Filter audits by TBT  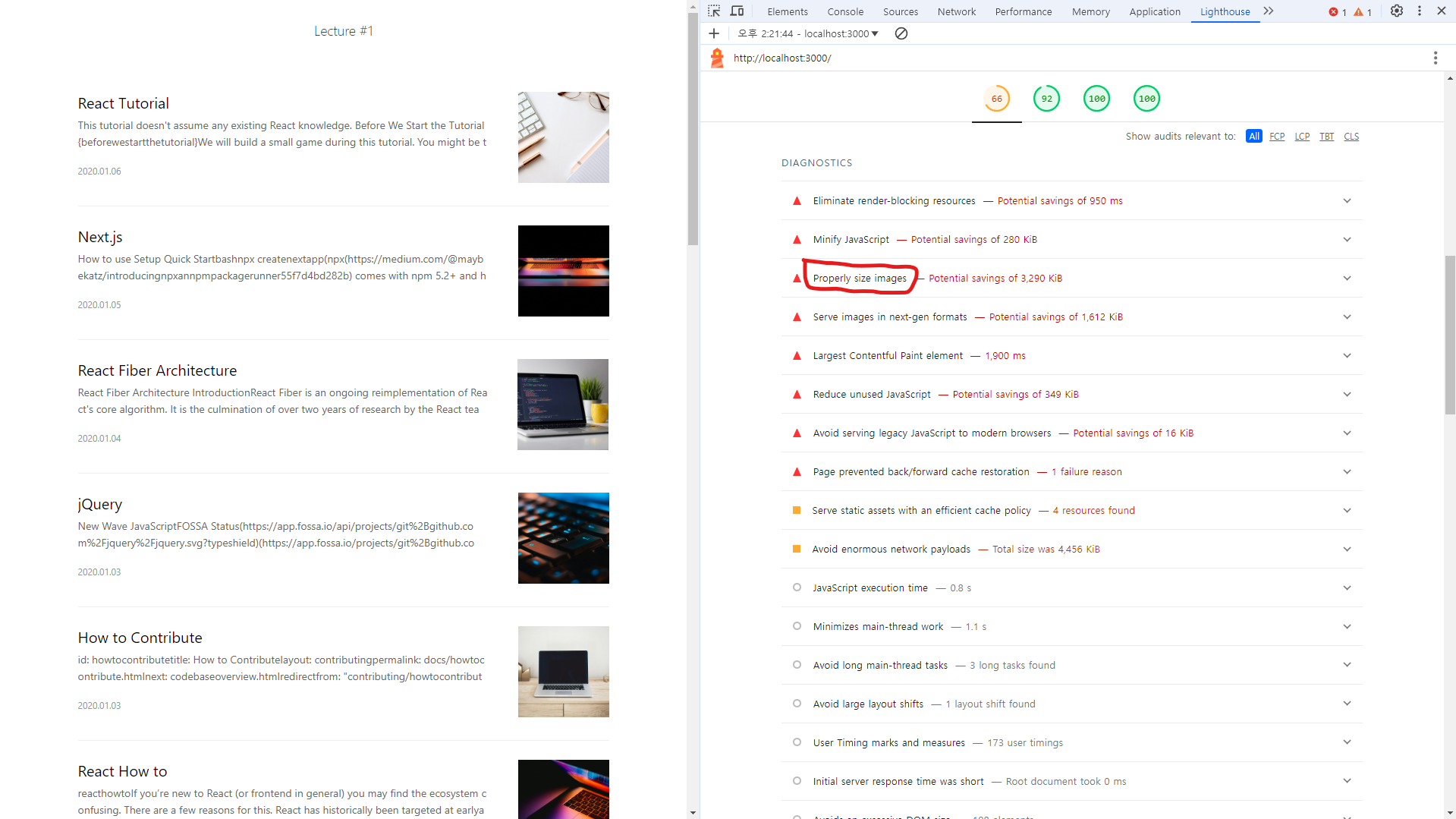[1327, 137]
